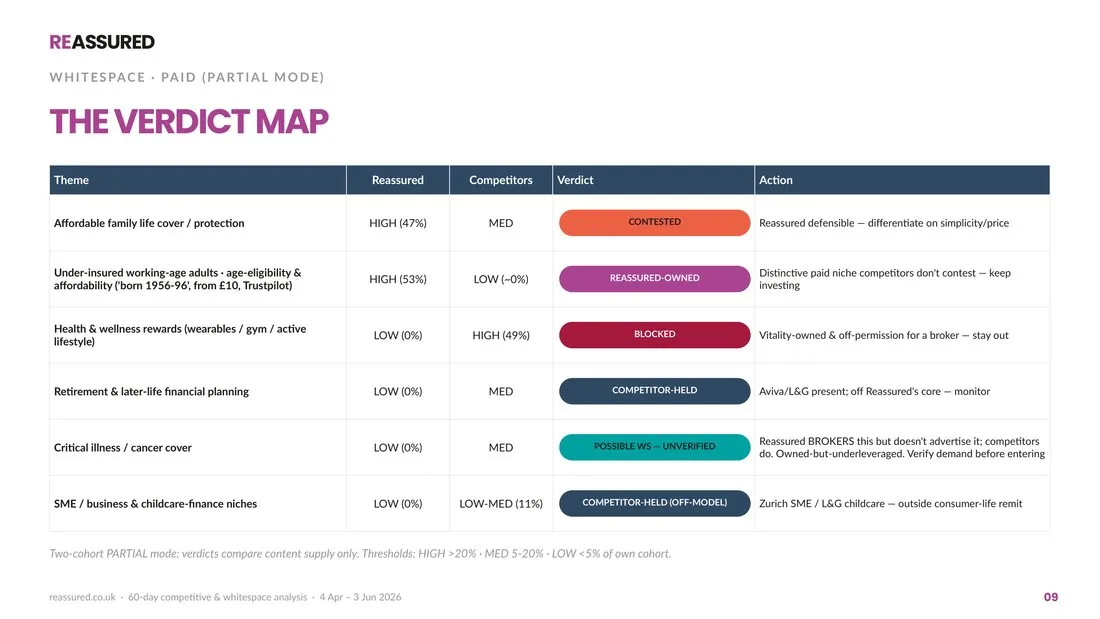1100x619 pixels.
Task: Click the 'WHITESPACE · PAID (PARTIAL MODE)' subtitle
Action: tap(187, 77)
